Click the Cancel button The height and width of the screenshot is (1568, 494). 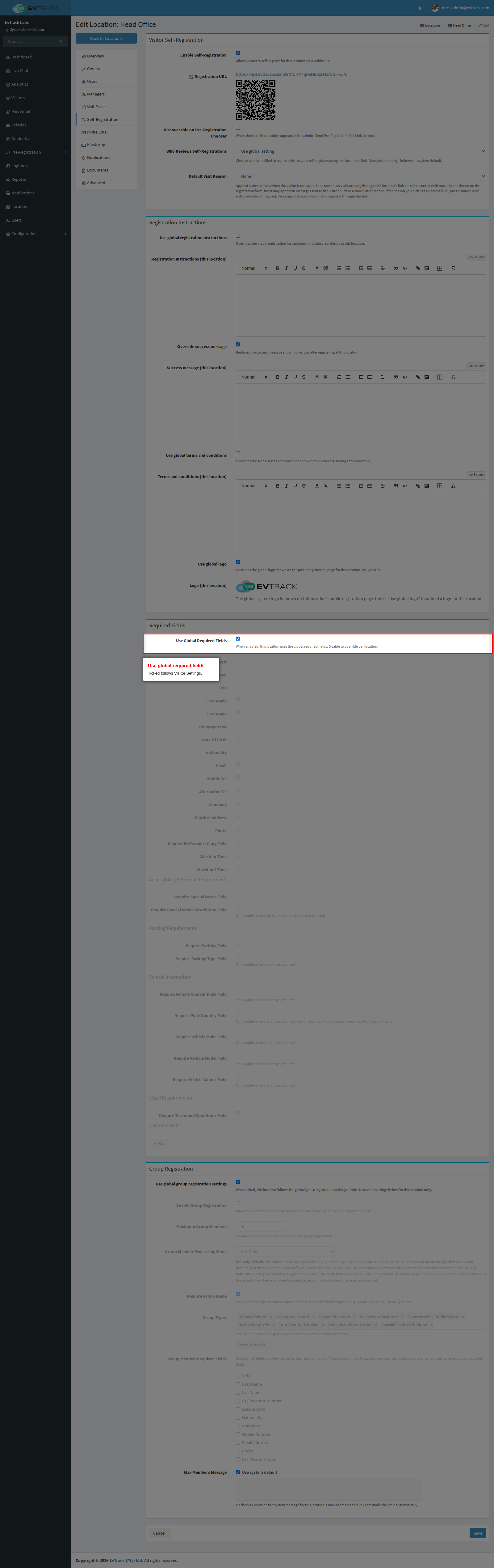click(159, 1533)
